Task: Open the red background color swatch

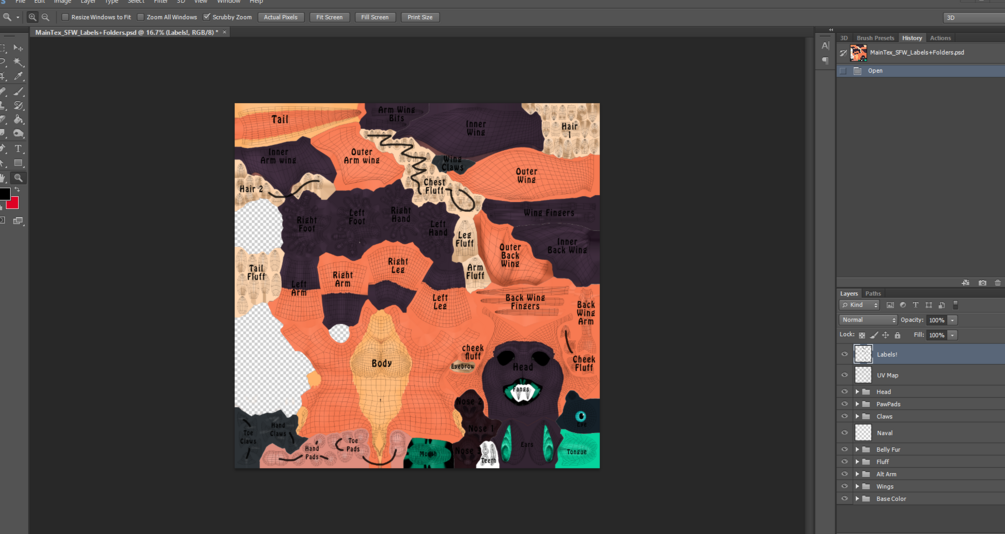Action: tap(13, 204)
